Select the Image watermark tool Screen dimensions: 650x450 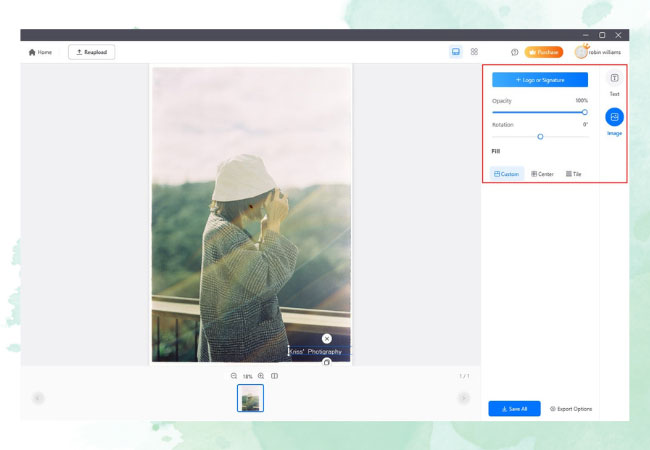click(x=614, y=117)
